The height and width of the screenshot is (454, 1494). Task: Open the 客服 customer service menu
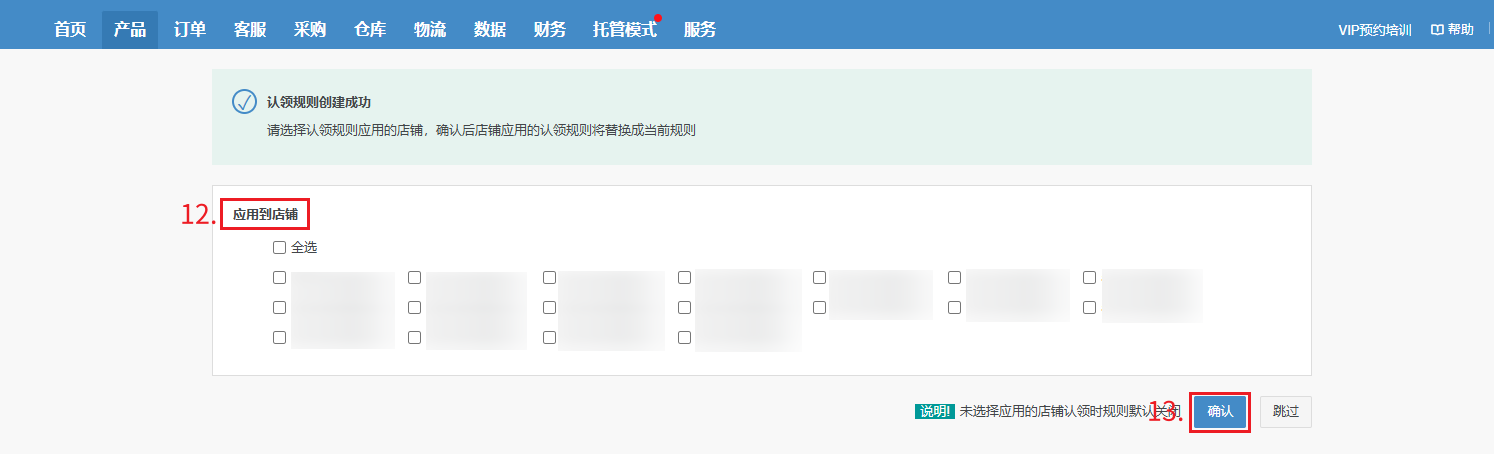click(250, 30)
